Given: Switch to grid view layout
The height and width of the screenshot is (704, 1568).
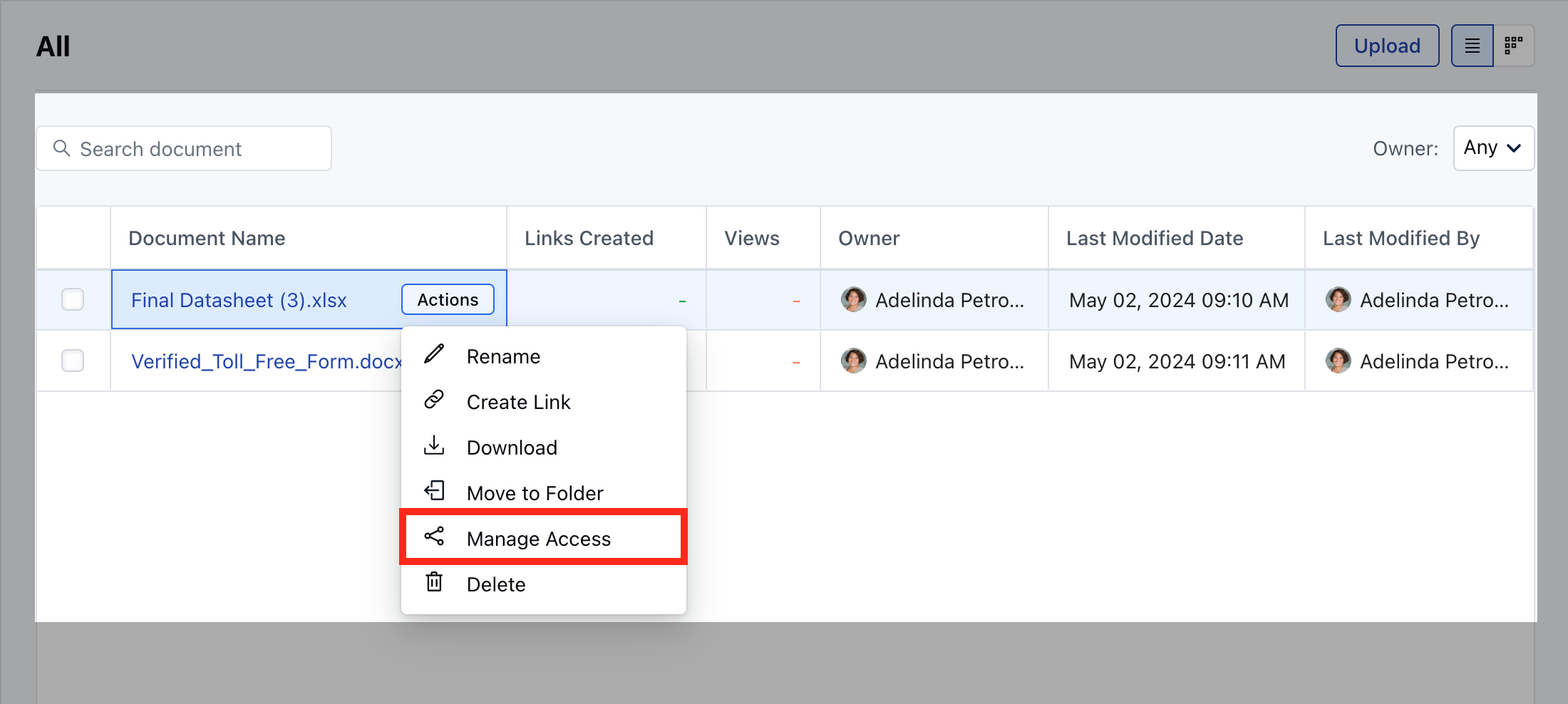Looking at the screenshot, I should tap(1513, 45).
